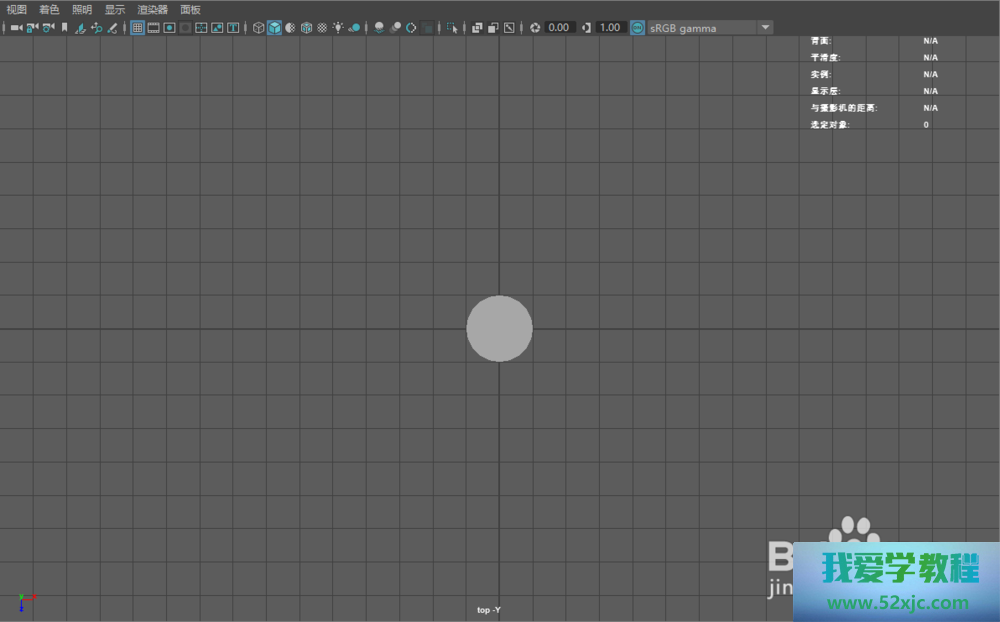
Task: Turn on use all lights
Action: [338, 28]
